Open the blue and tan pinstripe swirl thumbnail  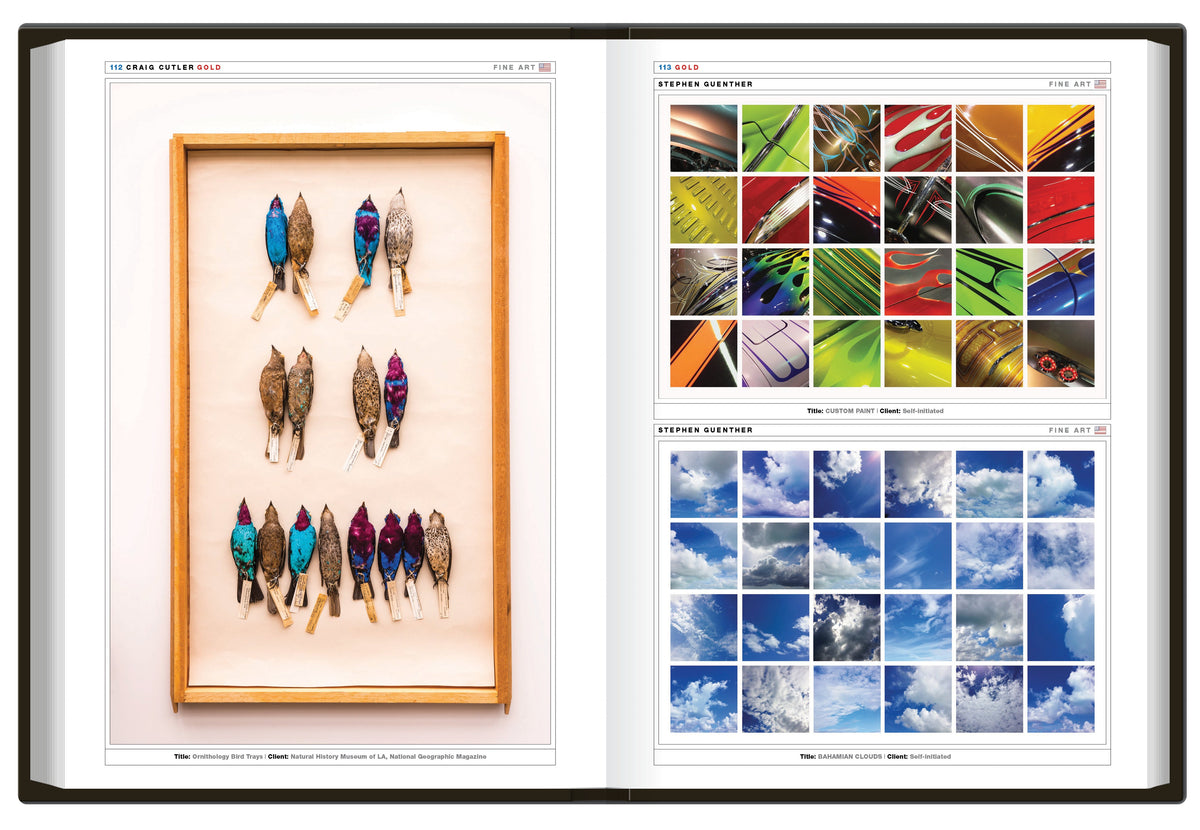point(846,138)
